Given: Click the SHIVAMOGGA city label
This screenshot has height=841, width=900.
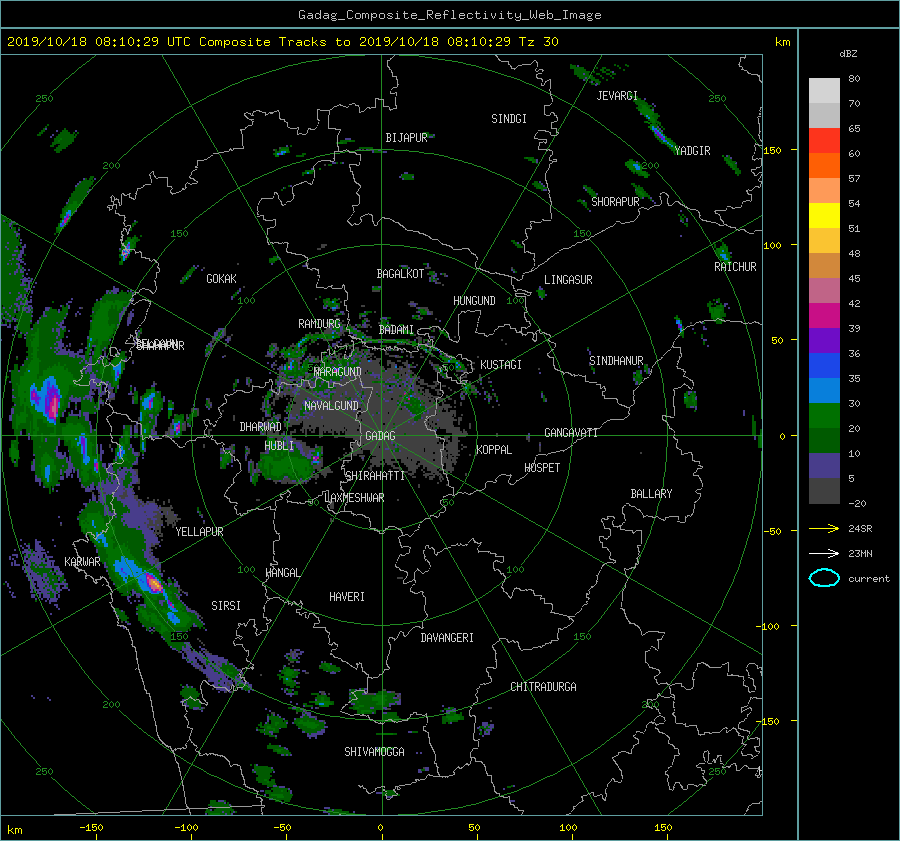Looking at the screenshot, I should [374, 752].
